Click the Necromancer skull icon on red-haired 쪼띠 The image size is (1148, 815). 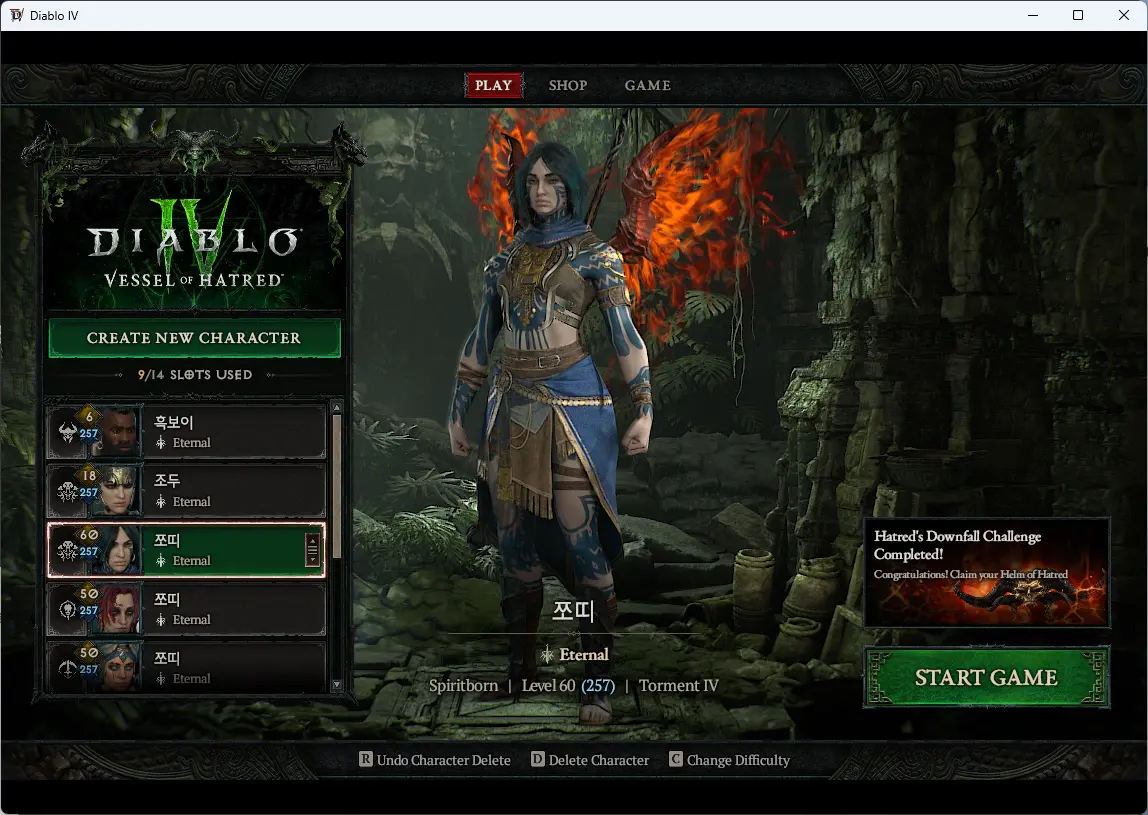(67, 609)
